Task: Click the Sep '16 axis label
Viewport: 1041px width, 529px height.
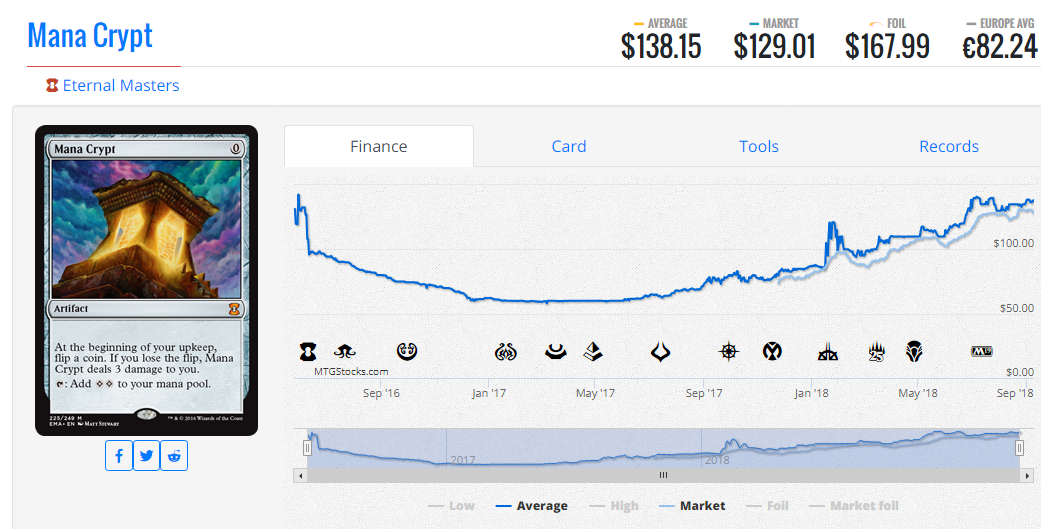Action: (382, 393)
